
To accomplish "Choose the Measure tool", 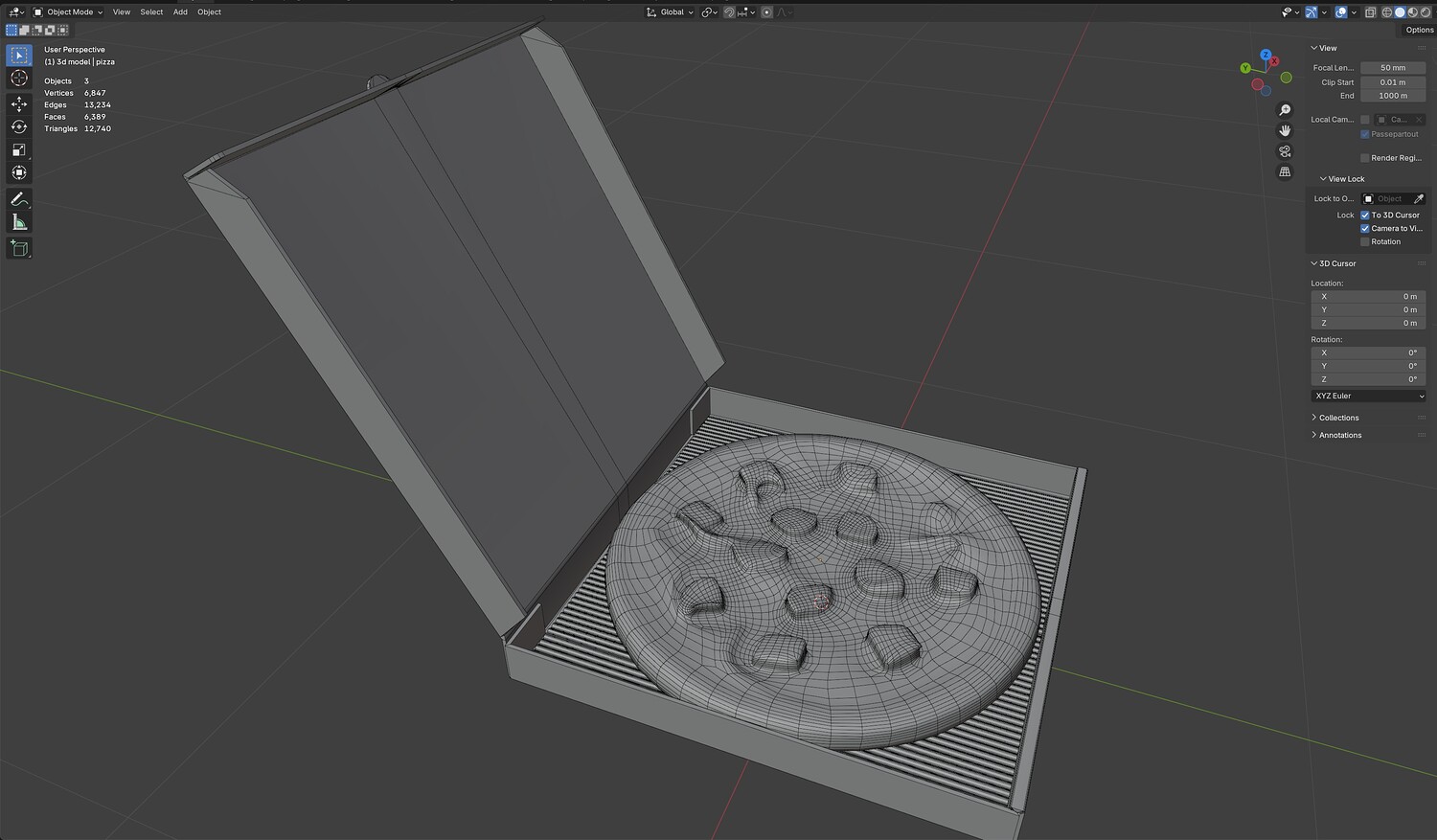I will coord(19,222).
